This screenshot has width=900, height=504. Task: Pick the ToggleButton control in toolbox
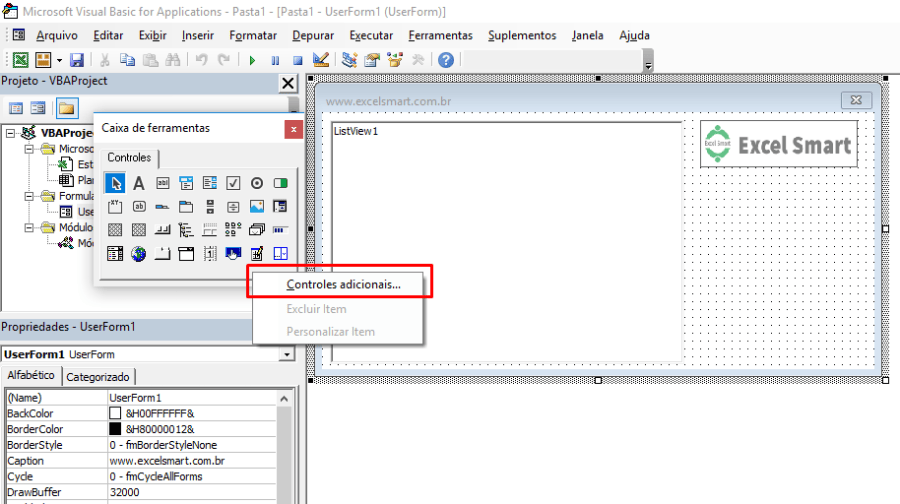pyautogui.click(x=280, y=183)
